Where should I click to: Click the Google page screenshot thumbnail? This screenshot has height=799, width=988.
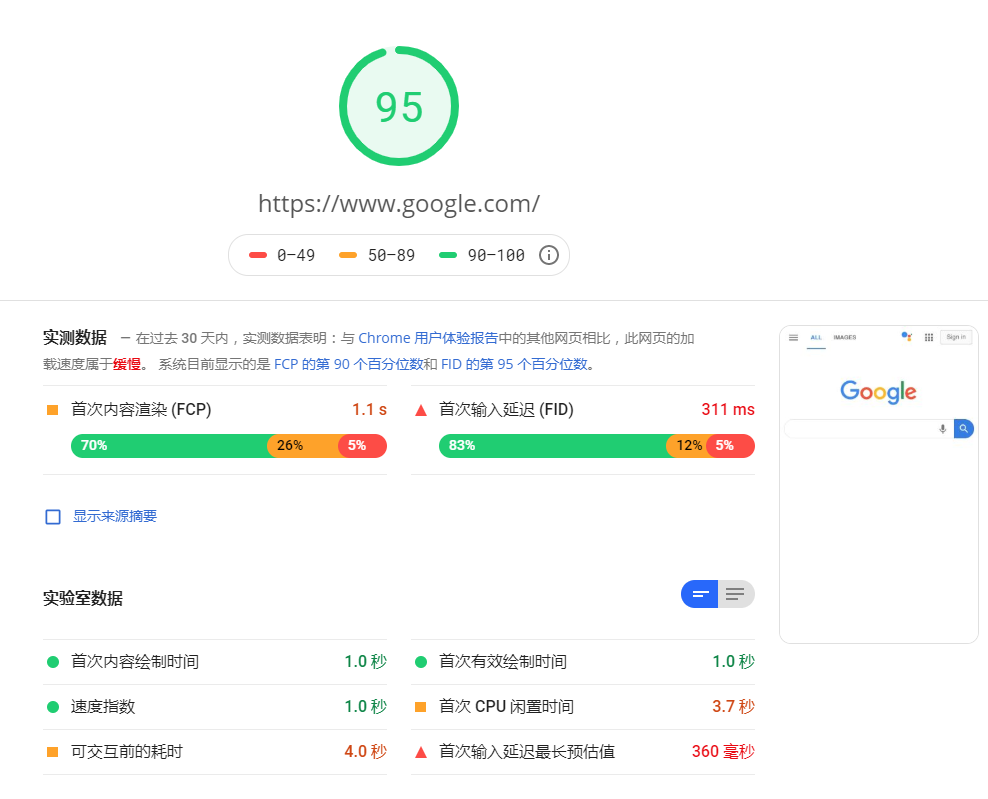click(878, 484)
